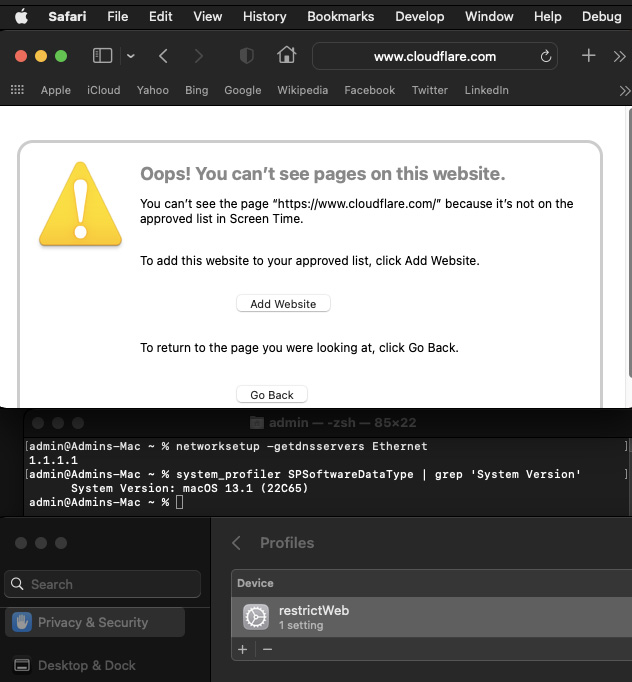Click the Search field in System Settings
The height and width of the screenshot is (682, 632).
(x=103, y=584)
